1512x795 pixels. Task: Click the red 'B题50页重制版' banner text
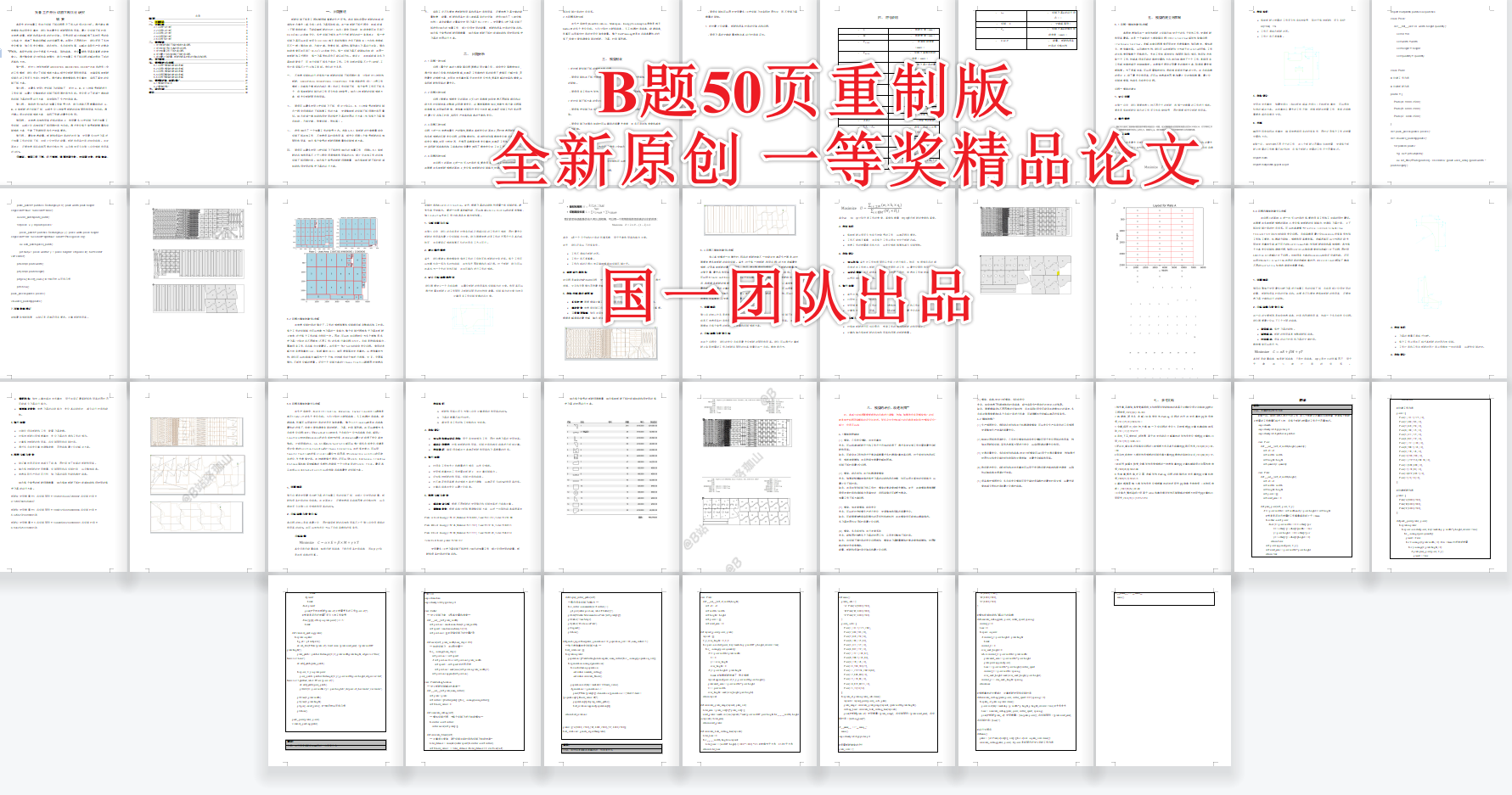(x=805, y=92)
